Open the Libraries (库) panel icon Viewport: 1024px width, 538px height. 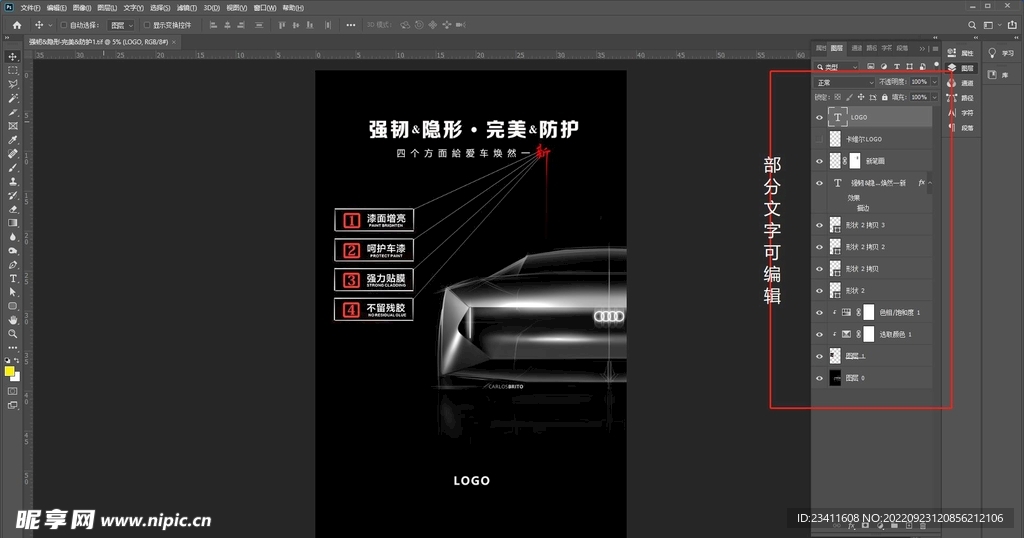tap(993, 74)
